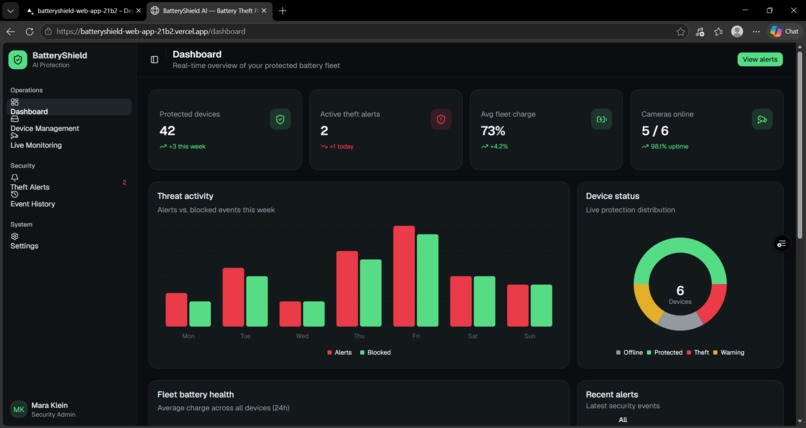Open Theft Alerts page
Screen dimensions: 806x428
[69, 182]
